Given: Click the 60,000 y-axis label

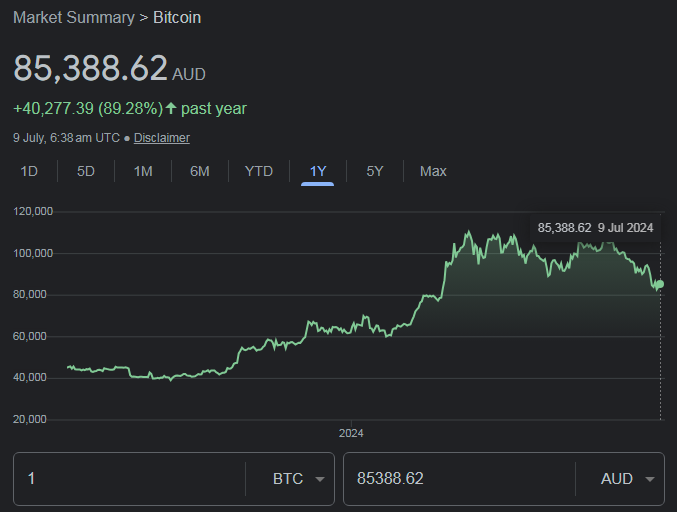Looking at the screenshot, I should 30,336.
